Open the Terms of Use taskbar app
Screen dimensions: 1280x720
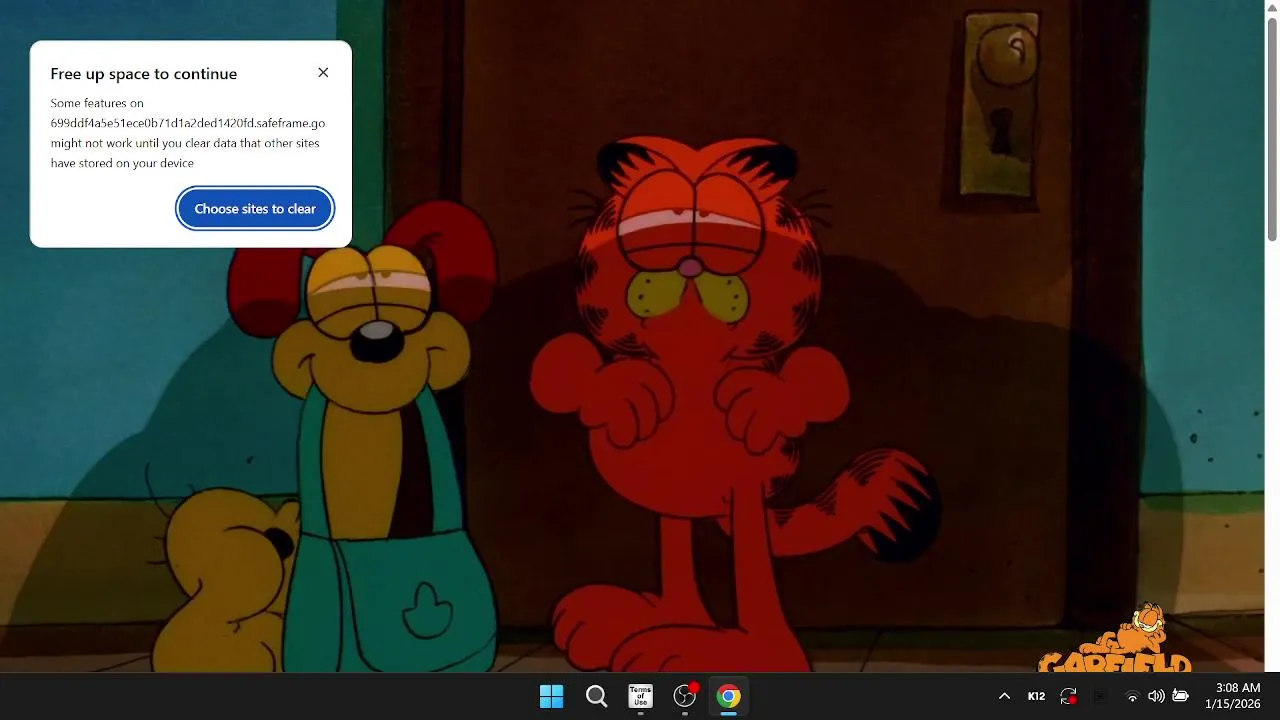(640, 696)
